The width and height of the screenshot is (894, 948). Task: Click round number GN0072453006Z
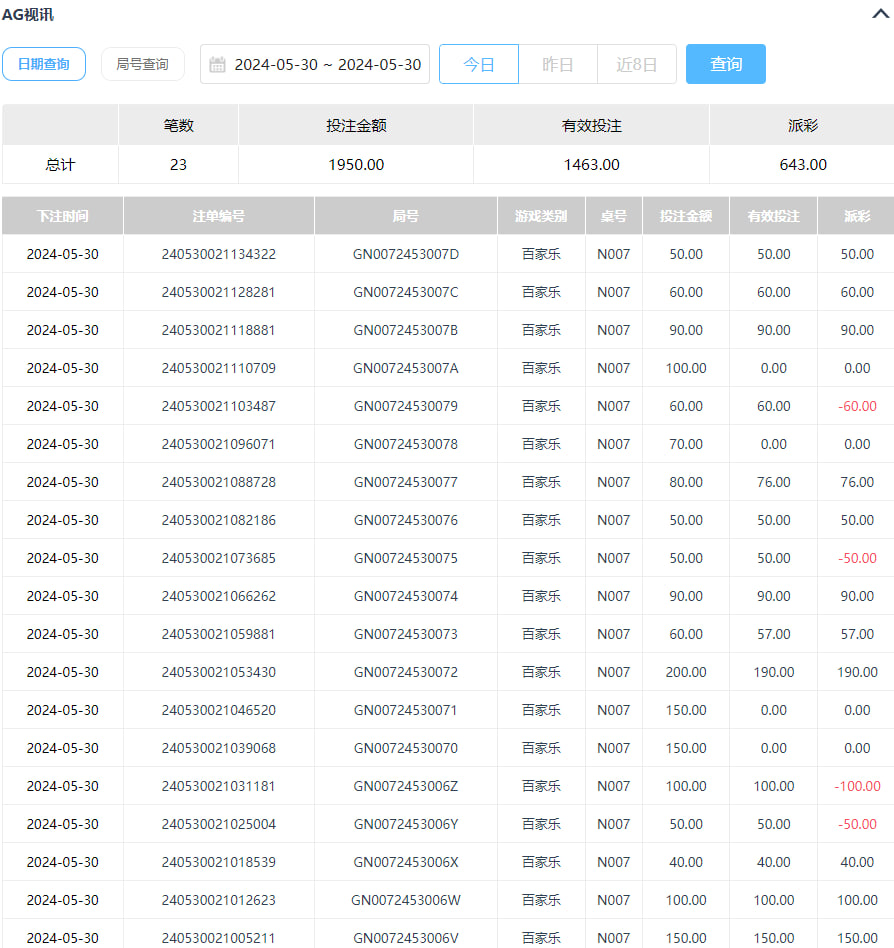tap(405, 786)
